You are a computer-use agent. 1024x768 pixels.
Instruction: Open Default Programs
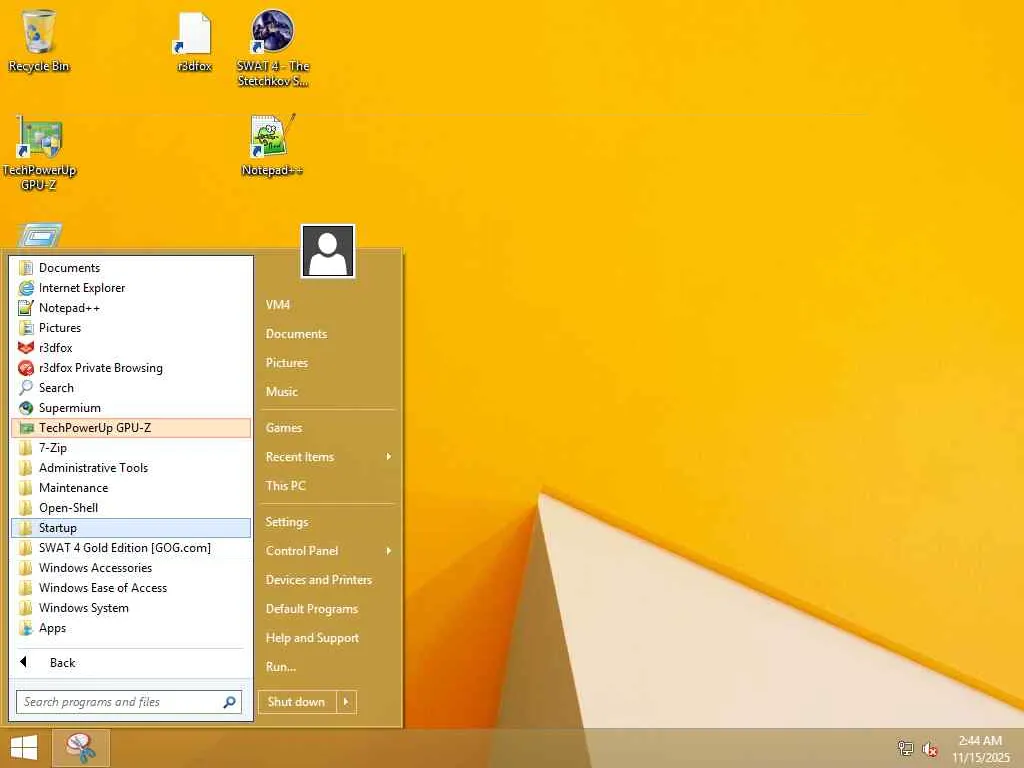pyautogui.click(x=328, y=609)
